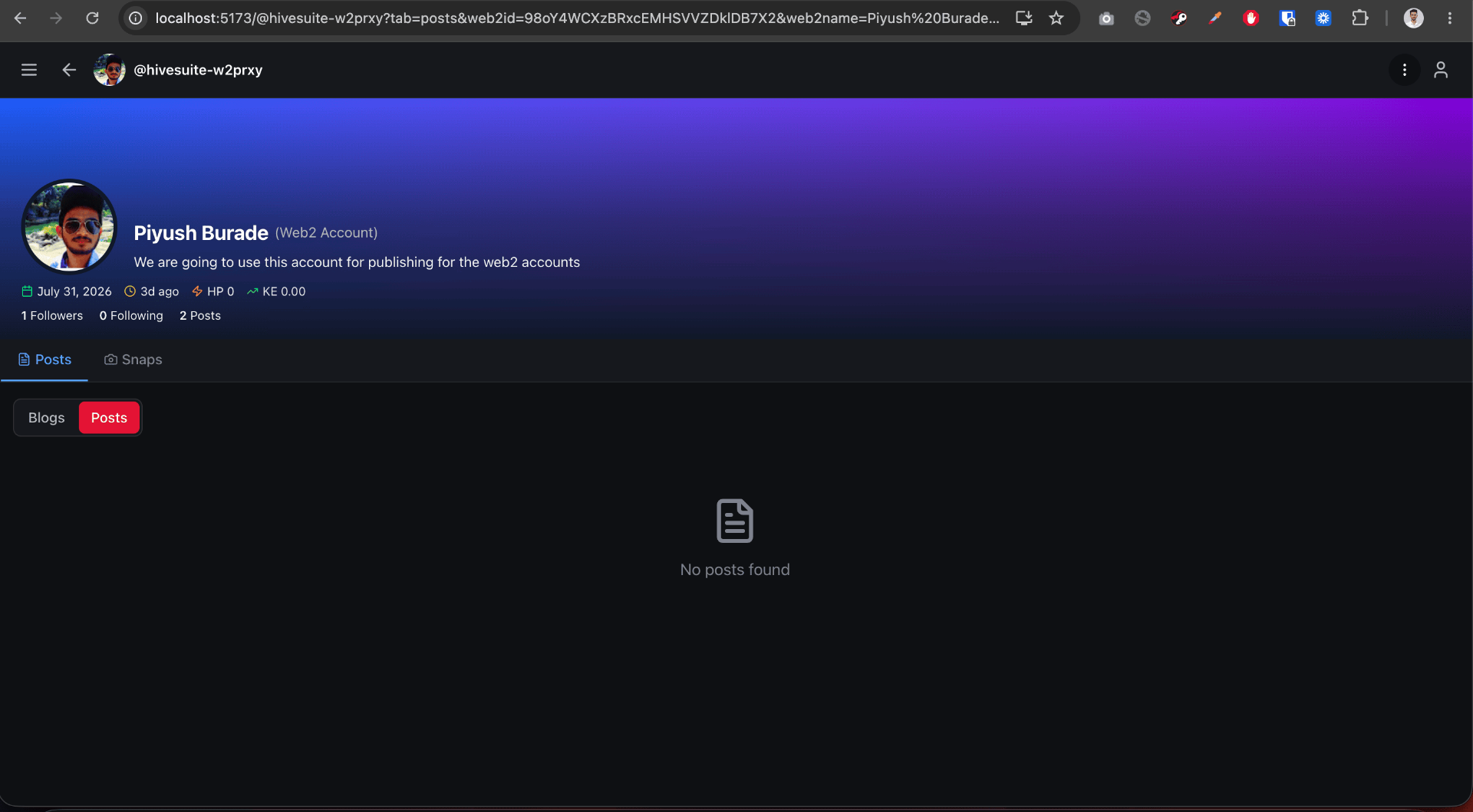The width and height of the screenshot is (1473, 812).
Task: Click browser forward navigation arrow
Action: (56, 18)
